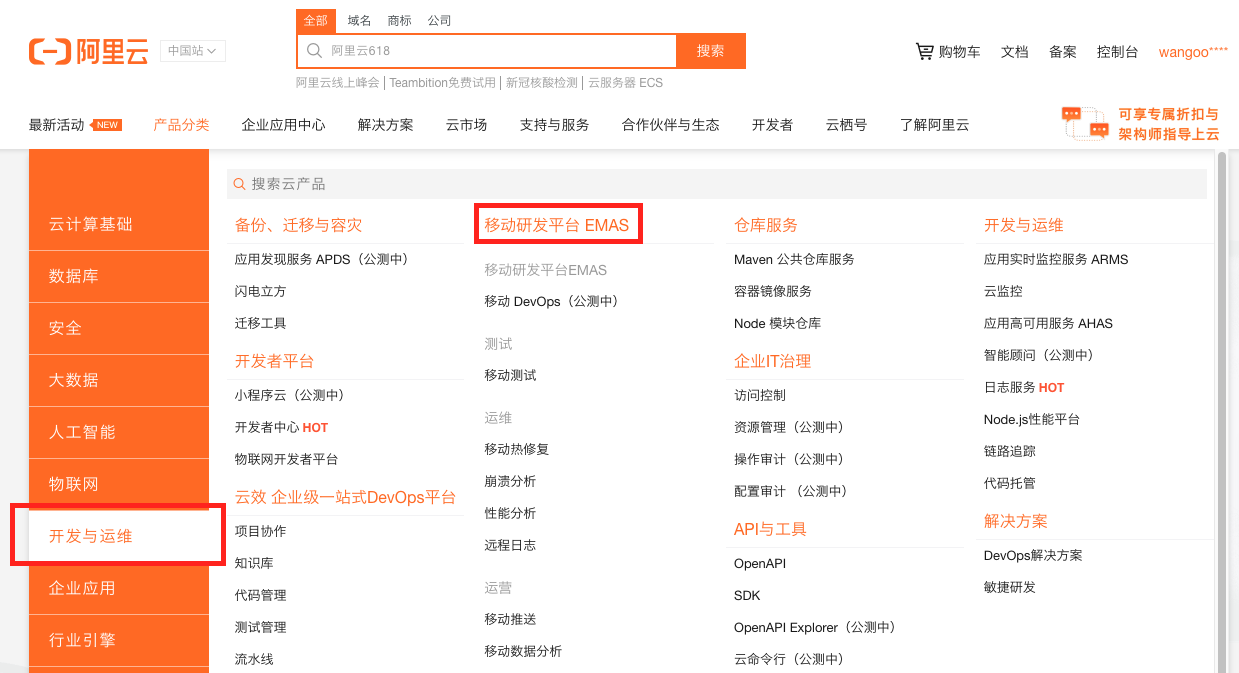Click the 云服务器 ECS link

(625, 83)
